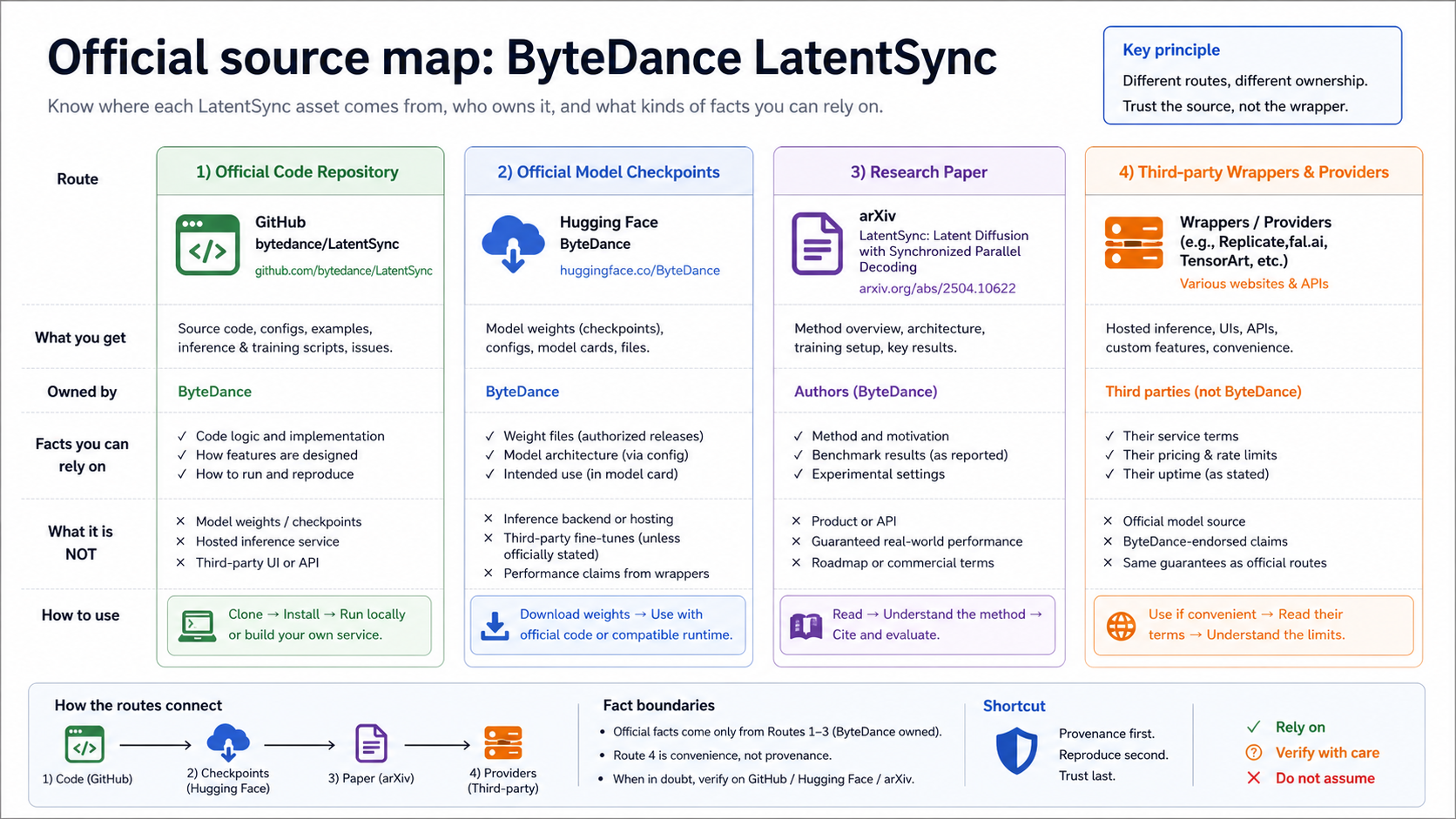Click the Fact boundaries heading

pos(658,706)
